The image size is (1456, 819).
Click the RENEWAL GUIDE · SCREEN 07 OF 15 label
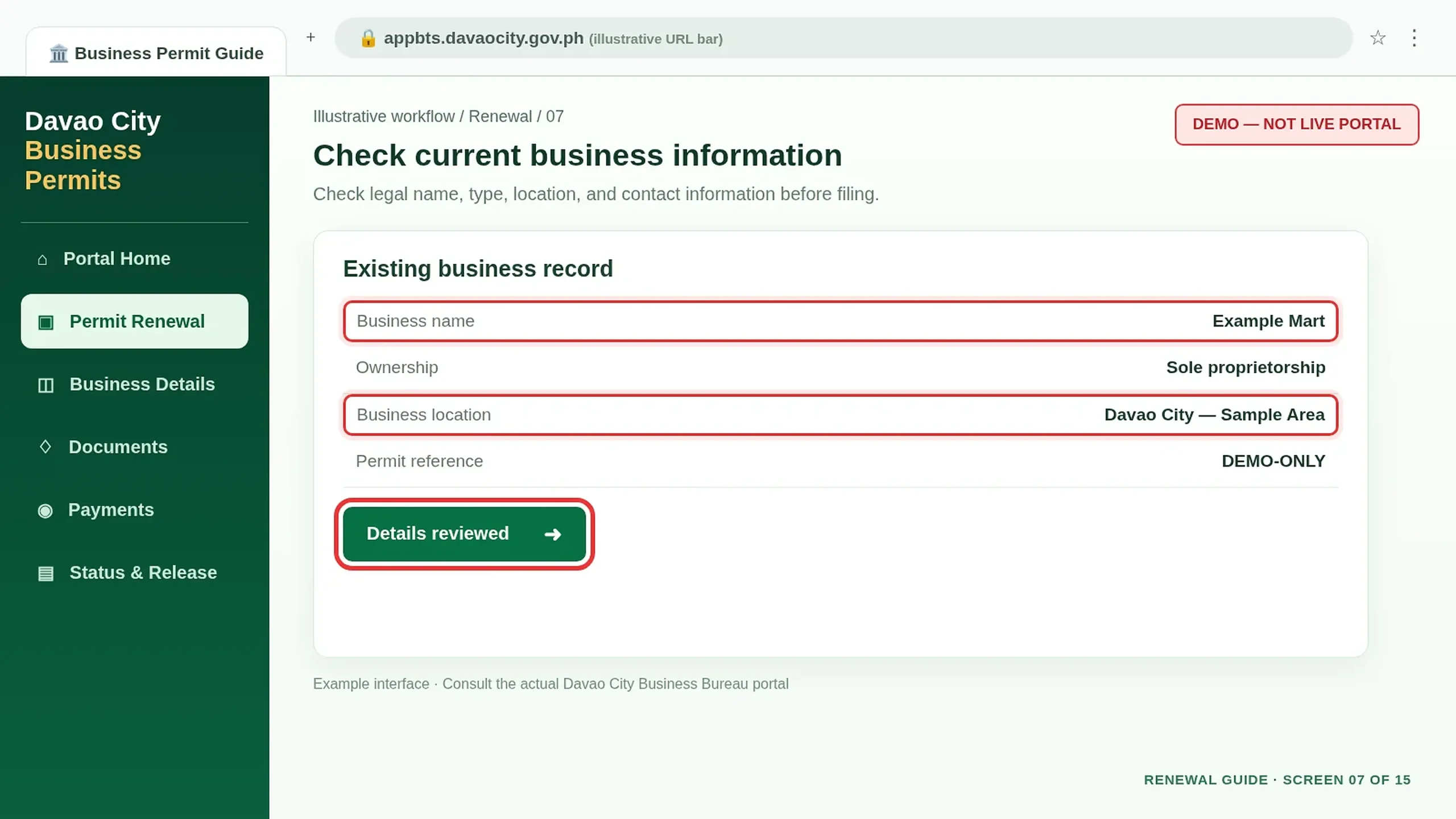(x=1277, y=780)
